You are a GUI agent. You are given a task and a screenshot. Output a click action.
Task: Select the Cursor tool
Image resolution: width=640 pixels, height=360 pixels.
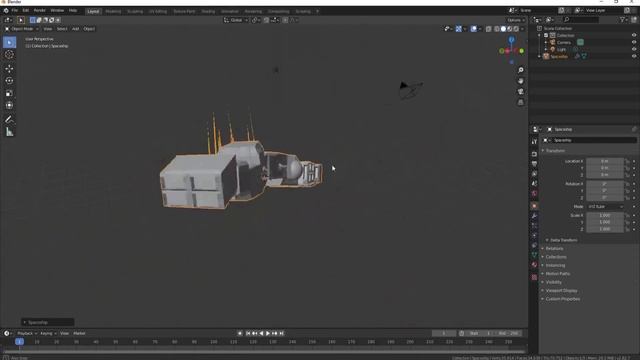(9, 55)
